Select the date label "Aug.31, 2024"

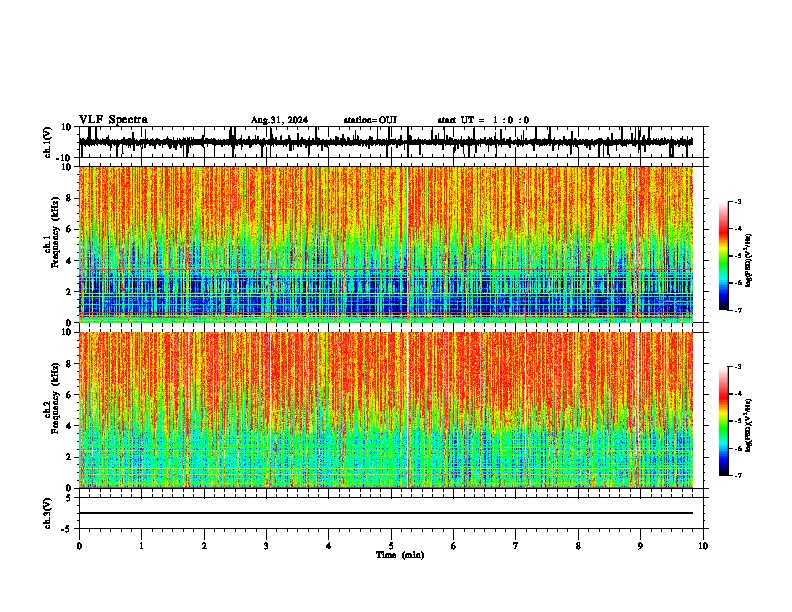click(279, 120)
